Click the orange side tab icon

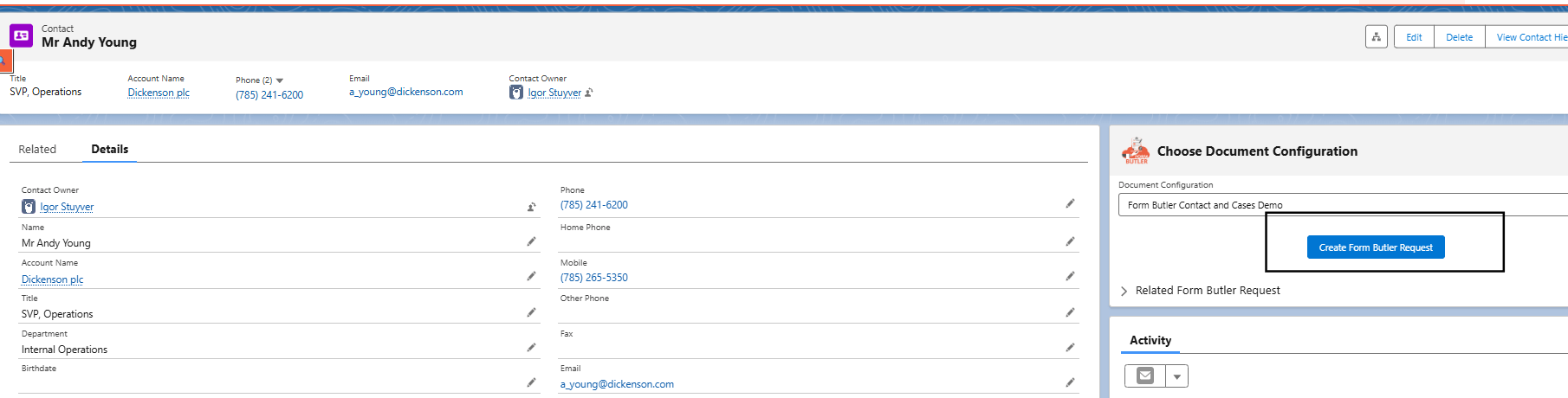(x=4, y=61)
